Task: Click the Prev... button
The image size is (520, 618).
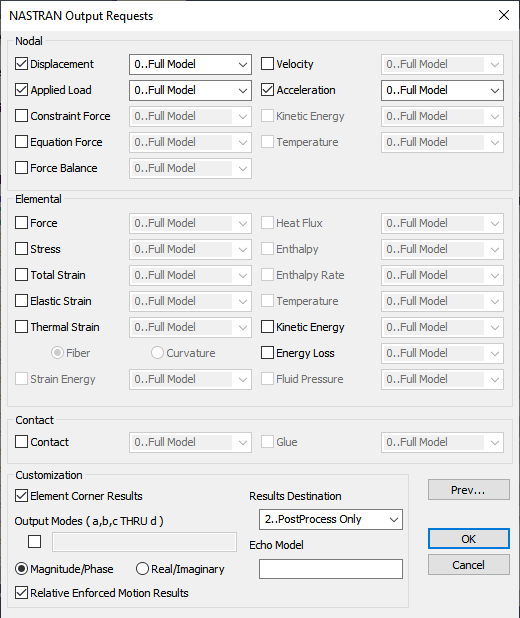Action: pos(469,490)
